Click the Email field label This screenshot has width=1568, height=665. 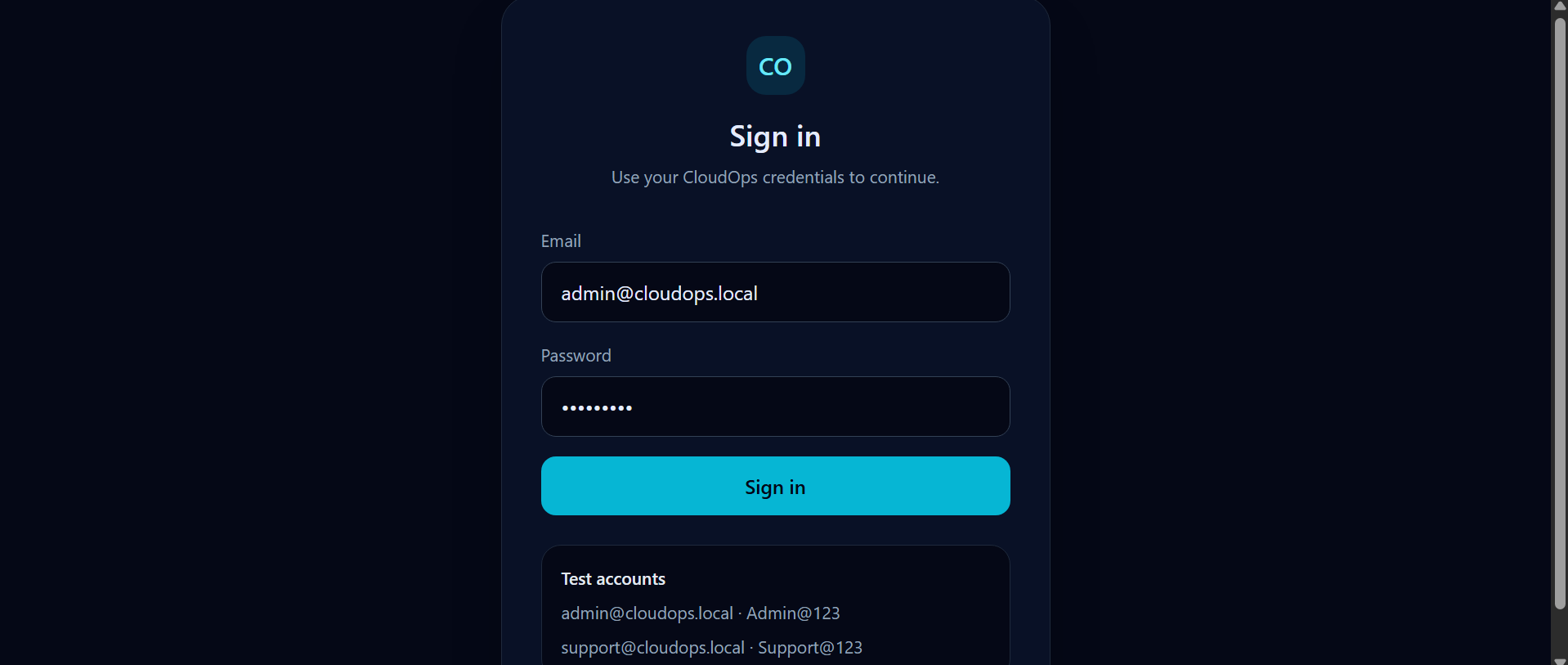coord(561,241)
